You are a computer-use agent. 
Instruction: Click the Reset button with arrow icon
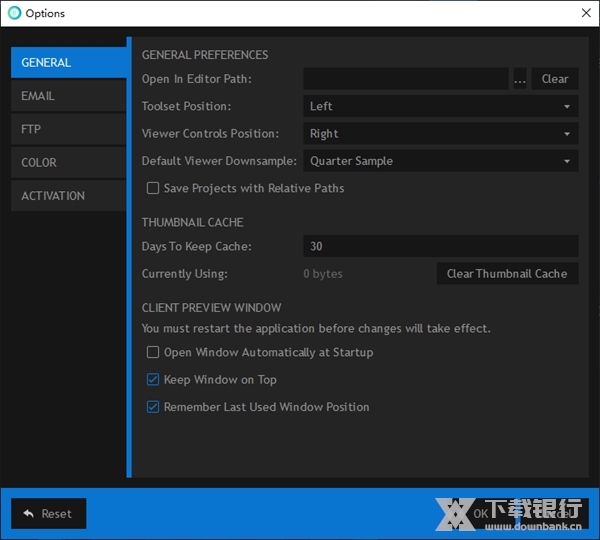tap(48, 514)
